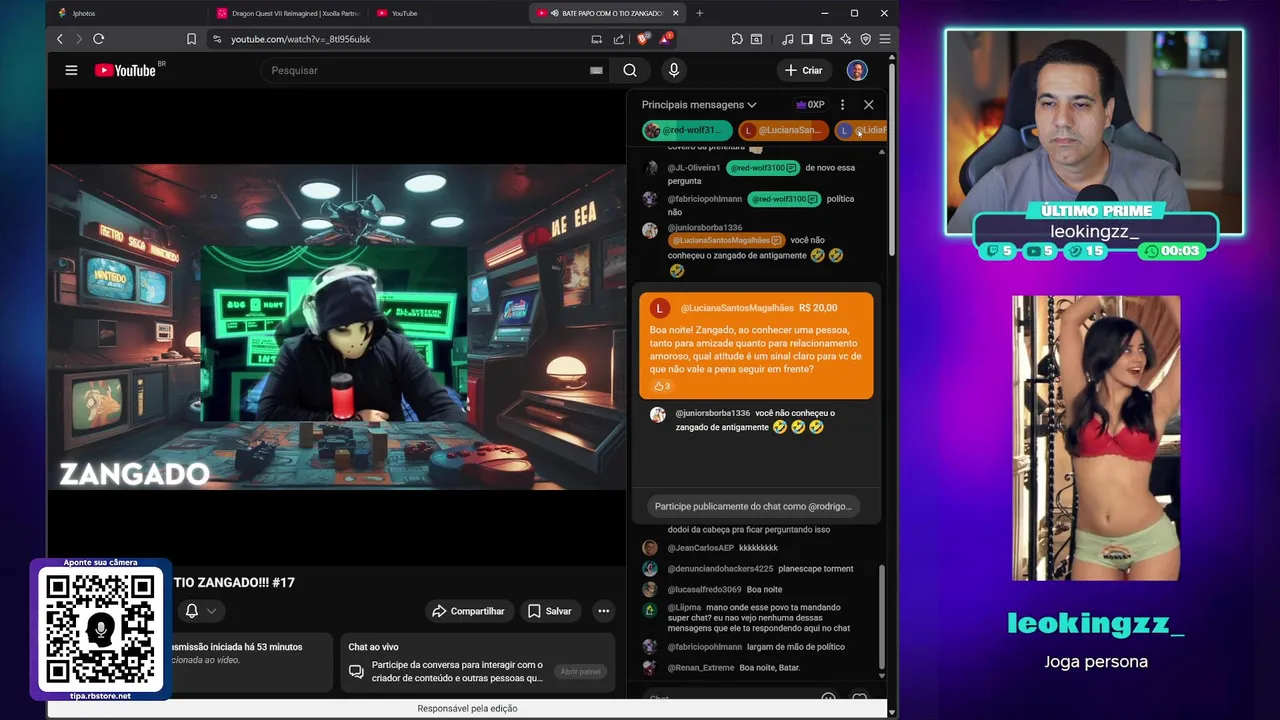Select the 'Chat ao vivo' heading

[x=373, y=647]
